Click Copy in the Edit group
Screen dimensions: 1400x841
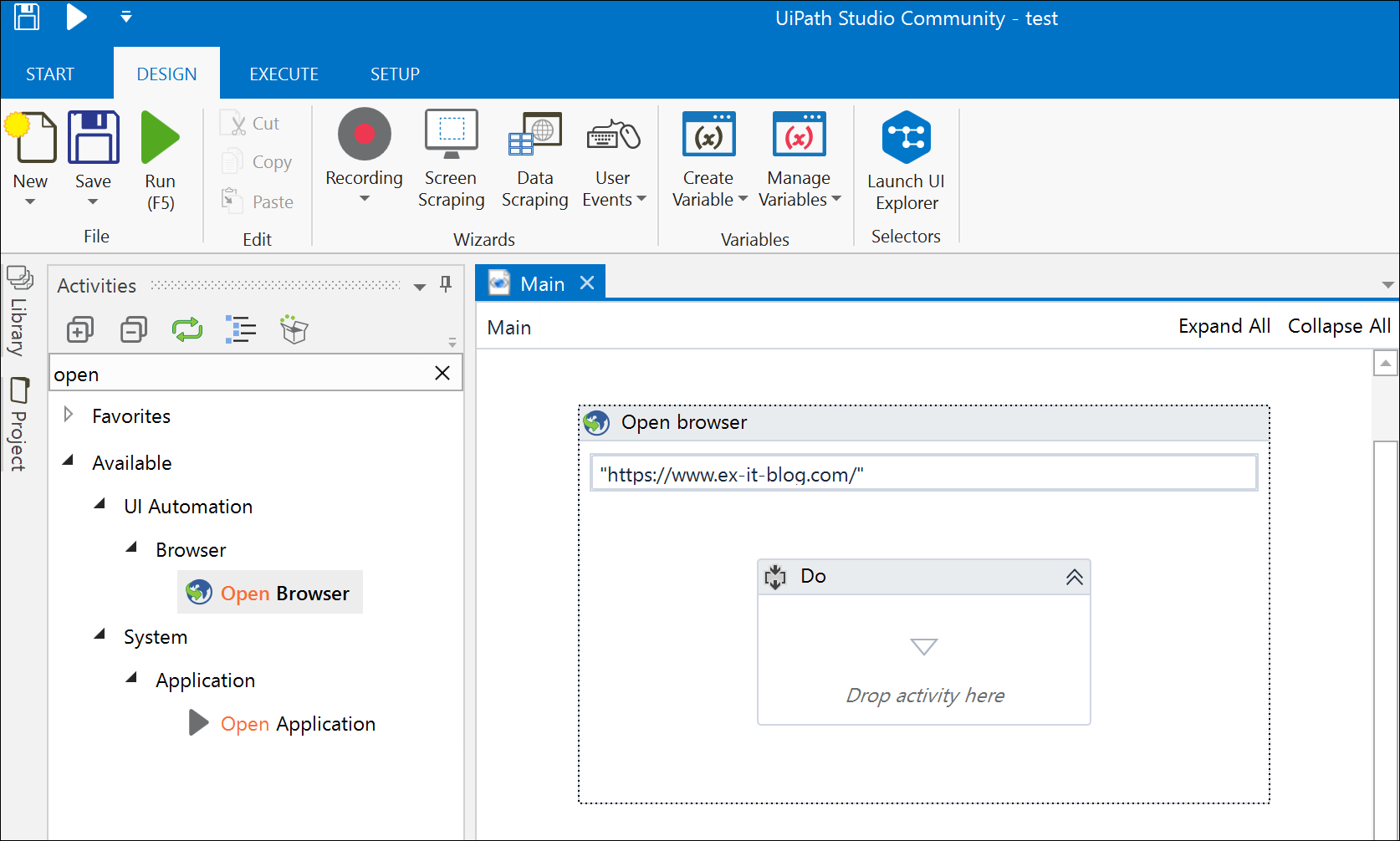pos(257,162)
